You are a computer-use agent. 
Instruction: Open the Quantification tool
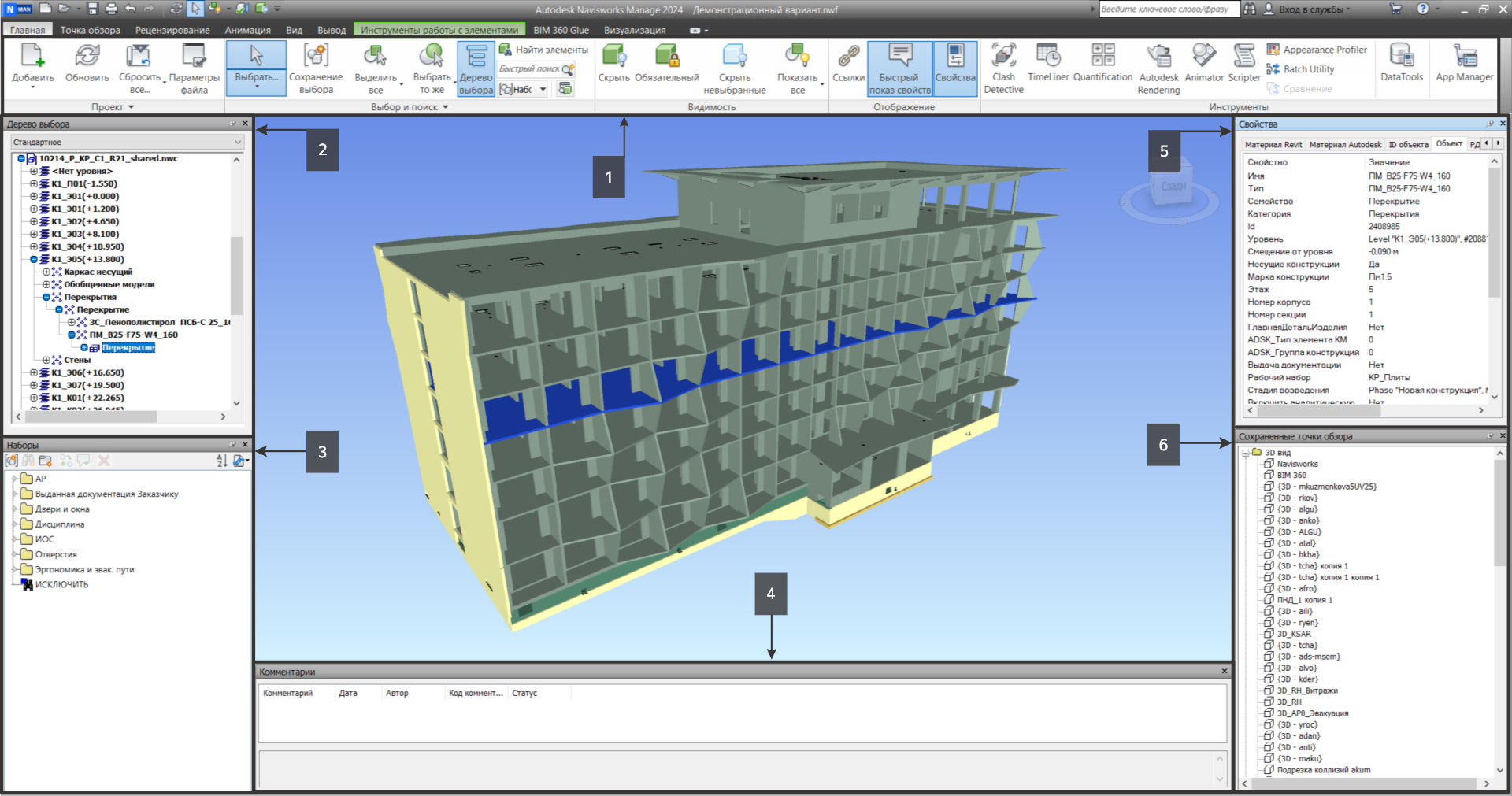[1102, 63]
